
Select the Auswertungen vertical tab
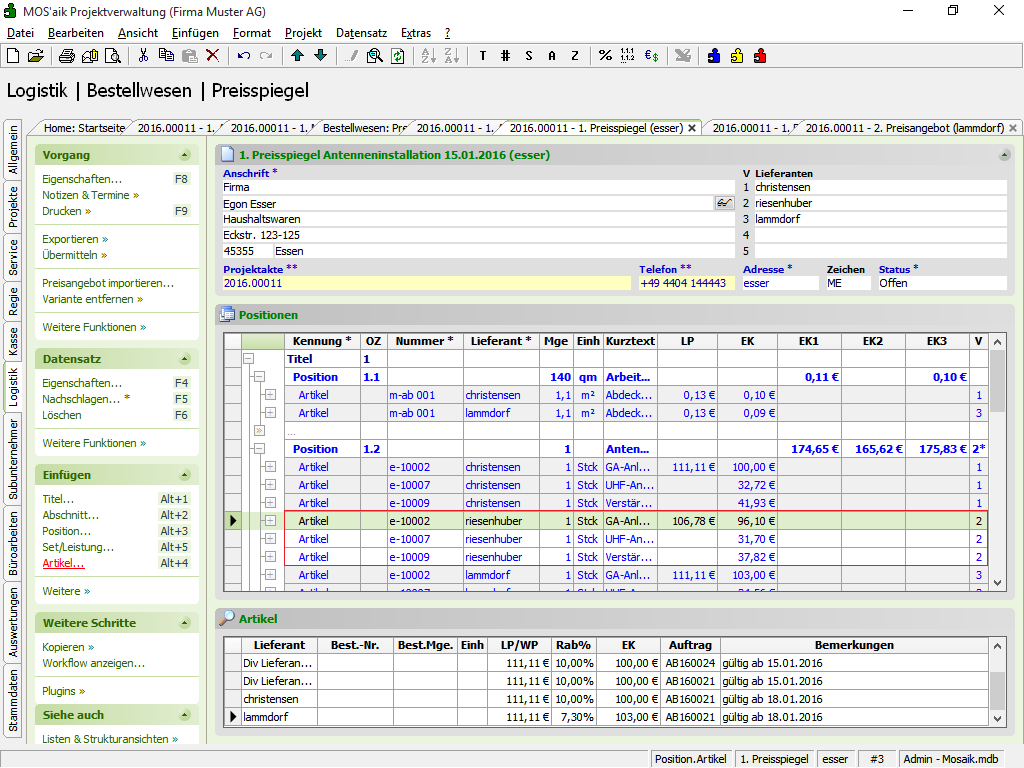(13, 622)
